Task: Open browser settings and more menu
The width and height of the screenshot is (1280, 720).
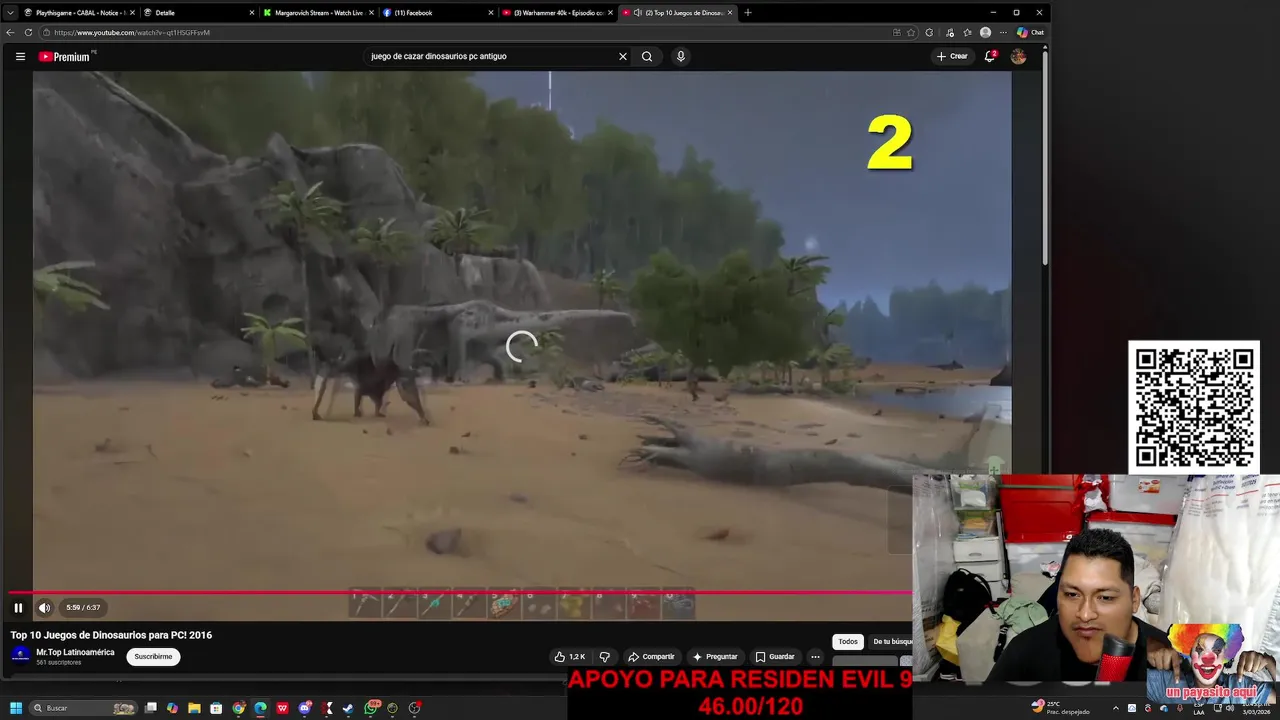Action: click(x=1003, y=32)
